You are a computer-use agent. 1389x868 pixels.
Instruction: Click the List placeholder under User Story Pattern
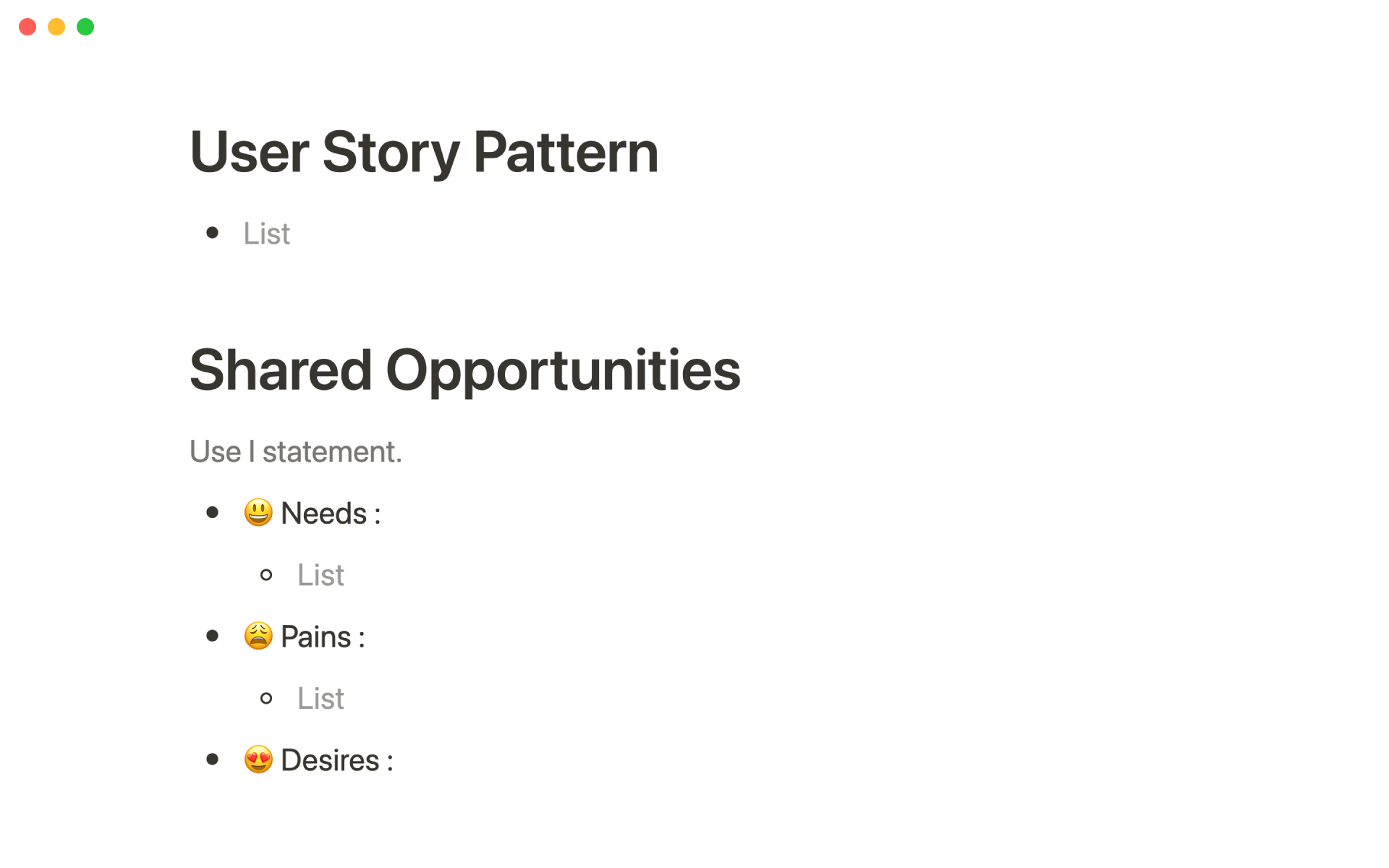pos(266,234)
